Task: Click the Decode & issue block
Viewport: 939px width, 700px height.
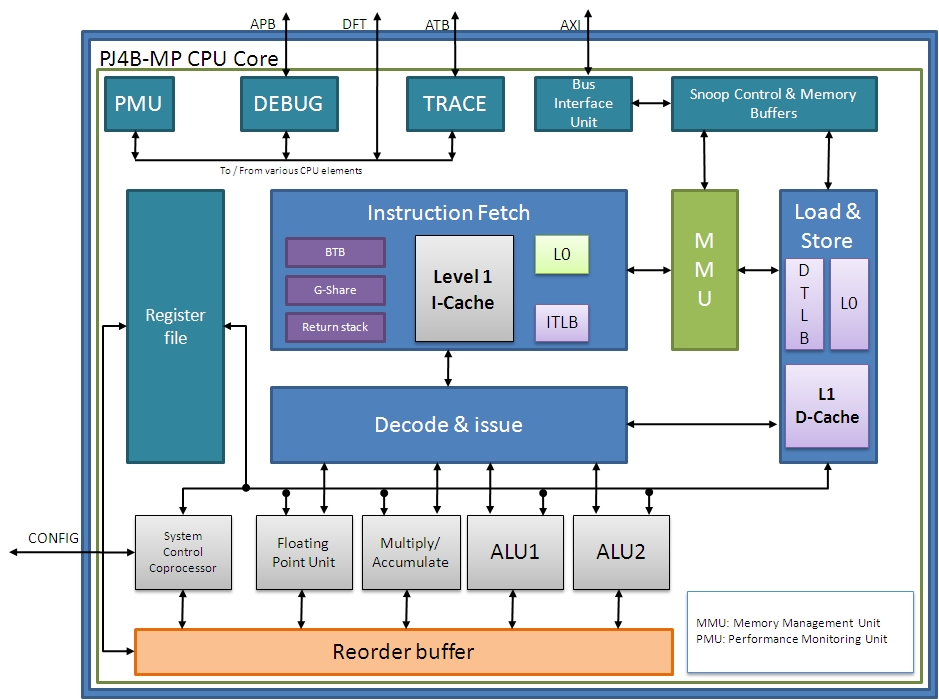Action: [448, 425]
